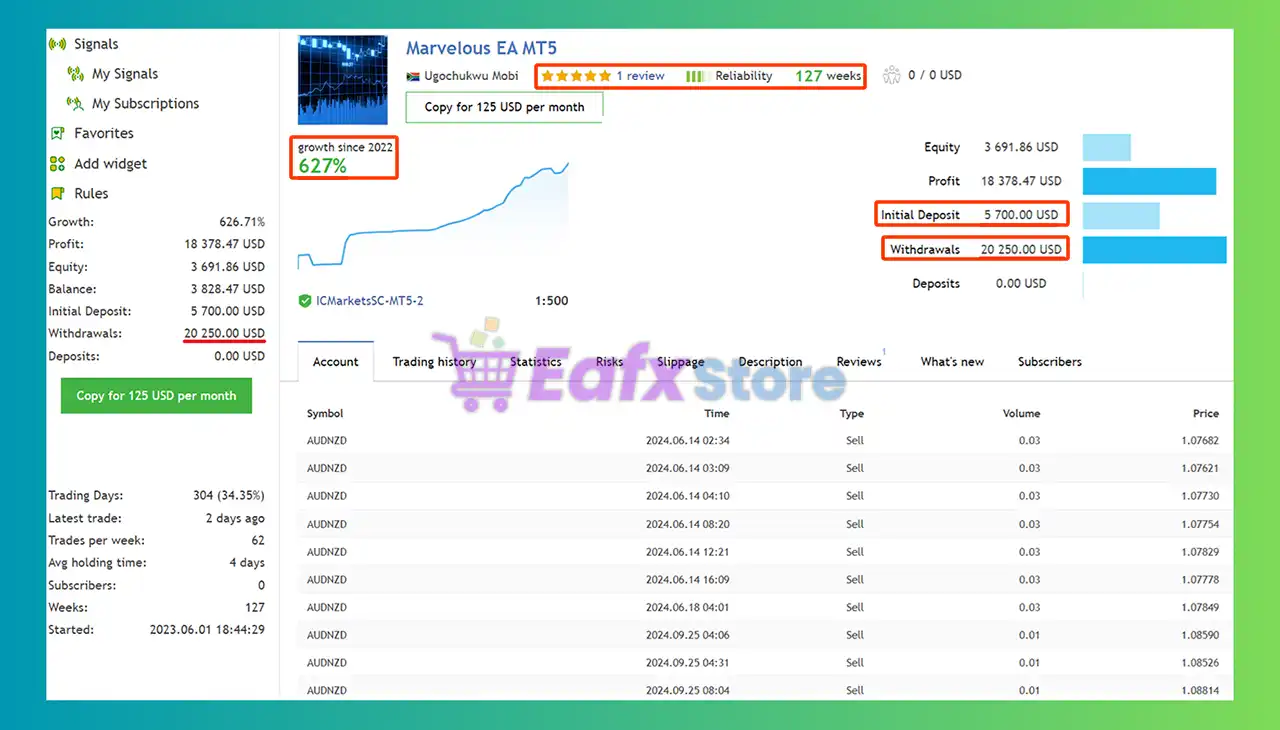1280x730 pixels.
Task: Click the Favorites star icon
Action: click(57, 133)
